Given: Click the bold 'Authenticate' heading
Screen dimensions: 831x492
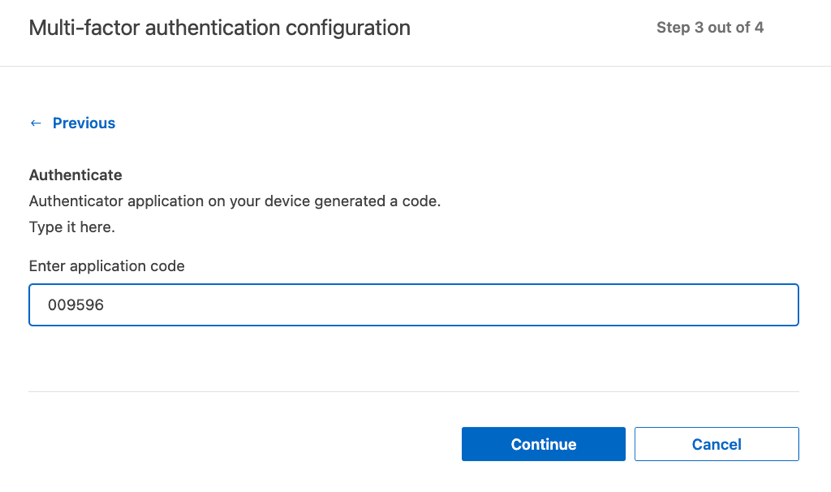Looking at the screenshot, I should pyautogui.click(x=76, y=175).
